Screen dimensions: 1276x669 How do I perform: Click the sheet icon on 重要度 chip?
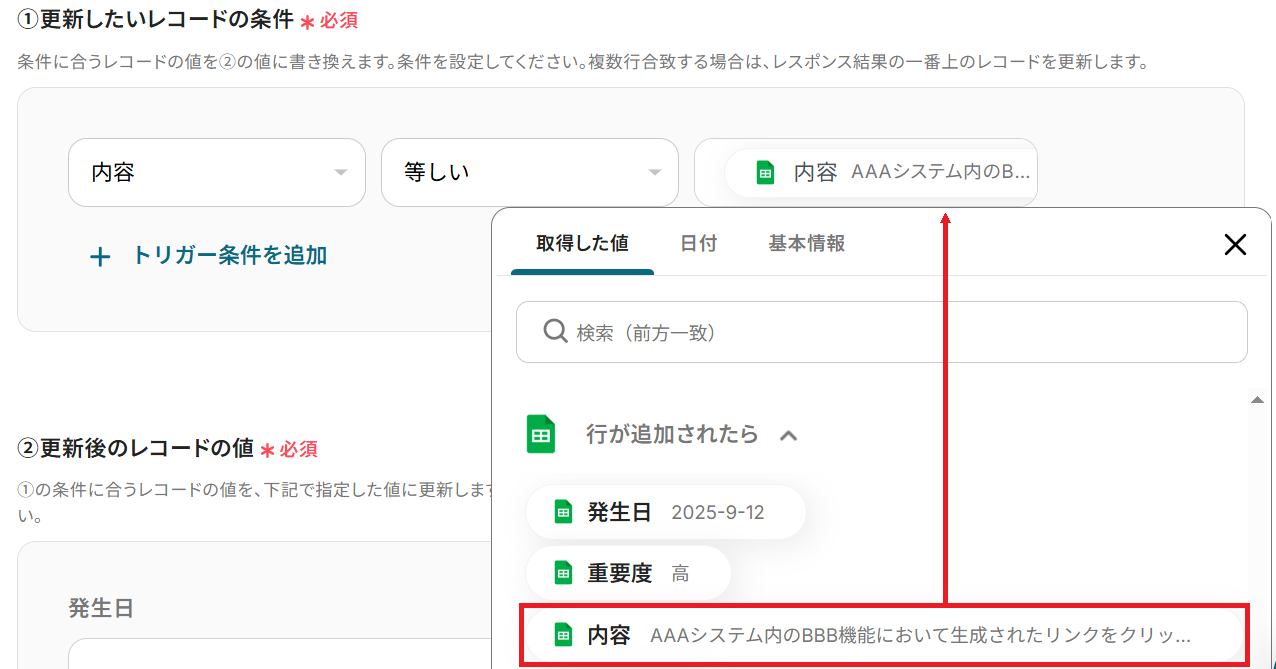pyautogui.click(x=564, y=573)
